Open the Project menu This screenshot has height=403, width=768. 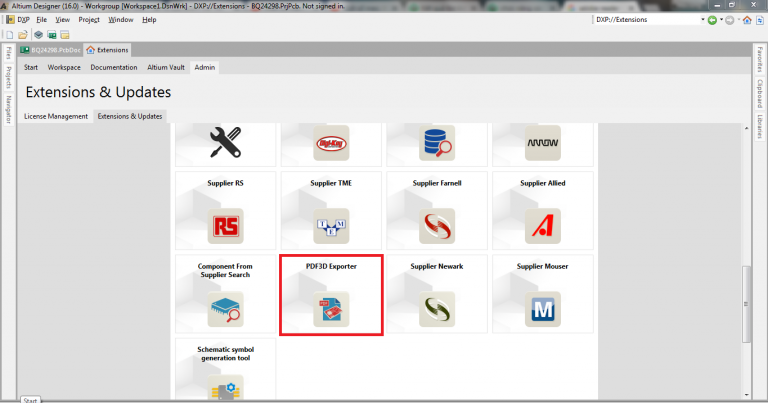coord(89,20)
